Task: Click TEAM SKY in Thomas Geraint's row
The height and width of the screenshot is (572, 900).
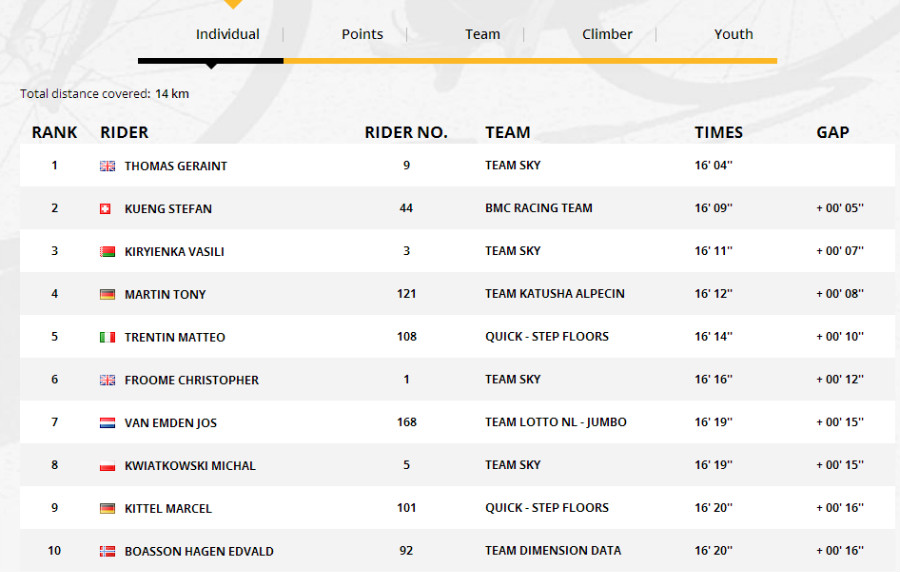Action: [513, 165]
